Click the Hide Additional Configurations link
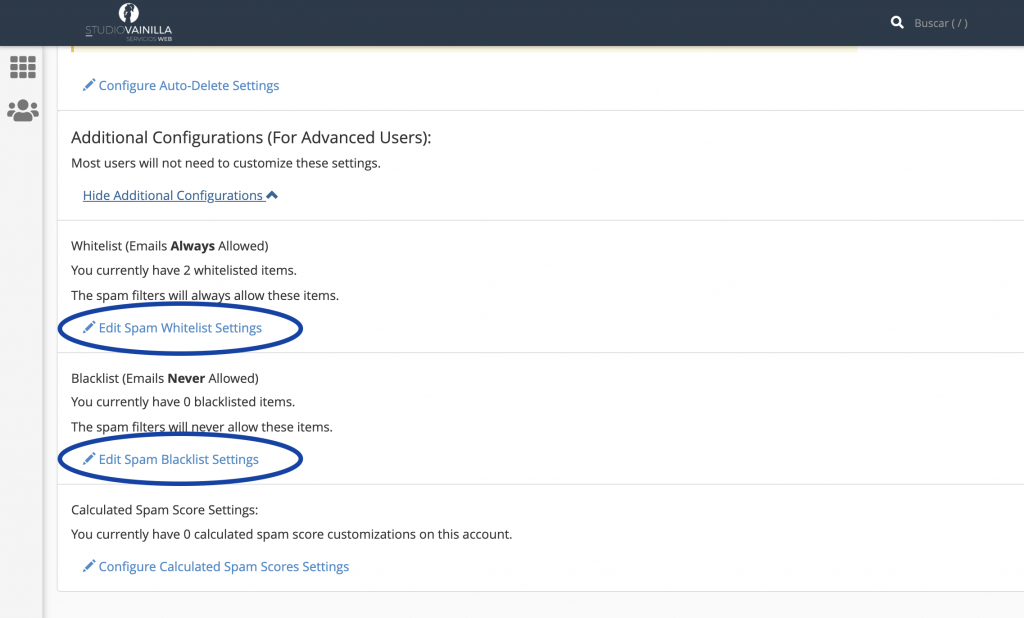The image size is (1024, 618). coord(172,196)
